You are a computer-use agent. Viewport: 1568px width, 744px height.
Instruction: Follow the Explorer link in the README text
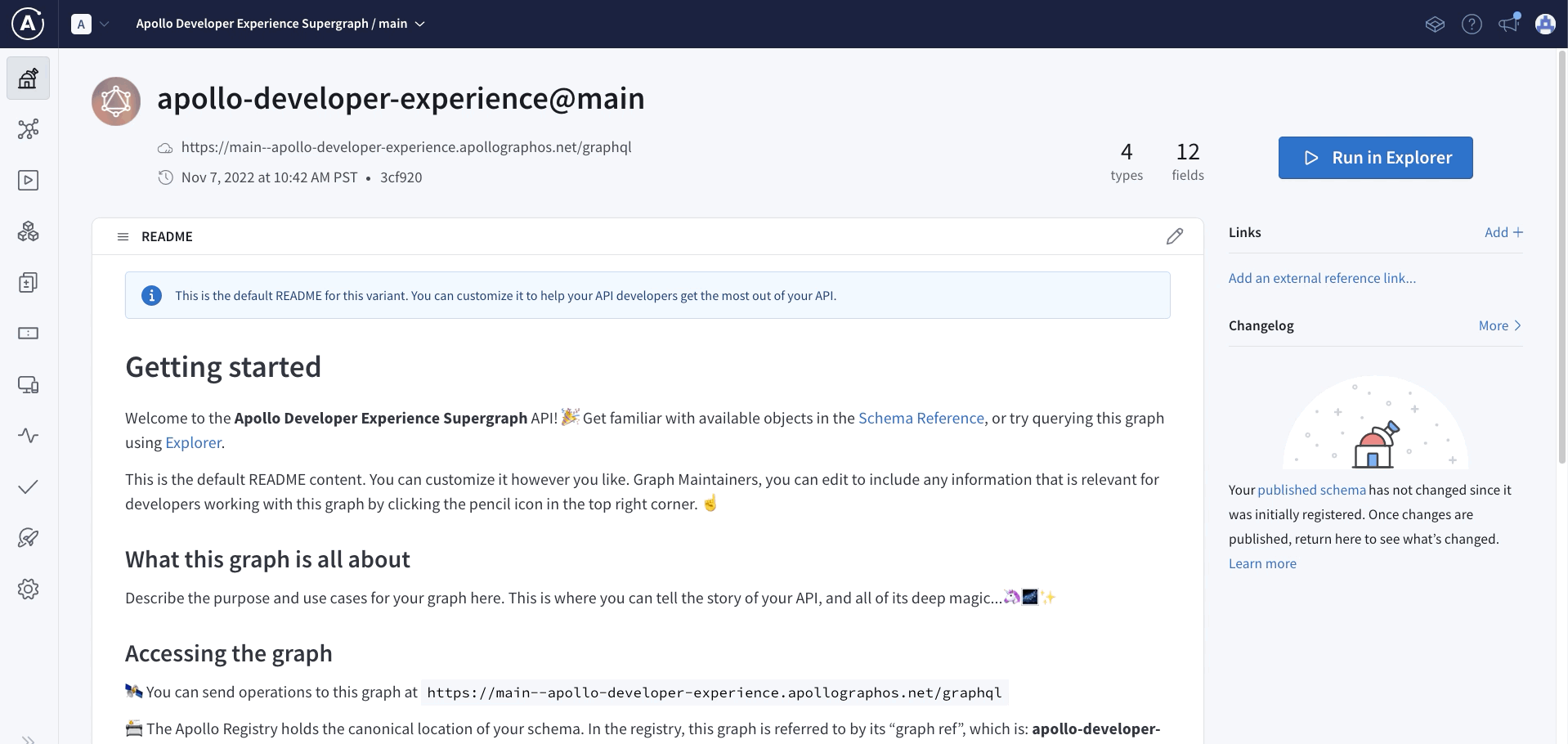[193, 442]
